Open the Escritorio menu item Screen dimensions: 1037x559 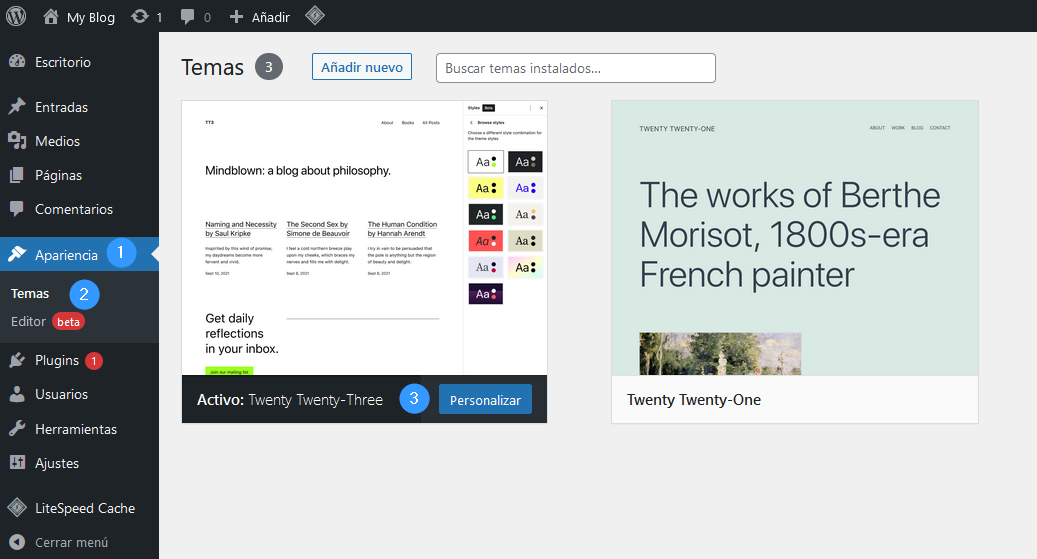79,62
